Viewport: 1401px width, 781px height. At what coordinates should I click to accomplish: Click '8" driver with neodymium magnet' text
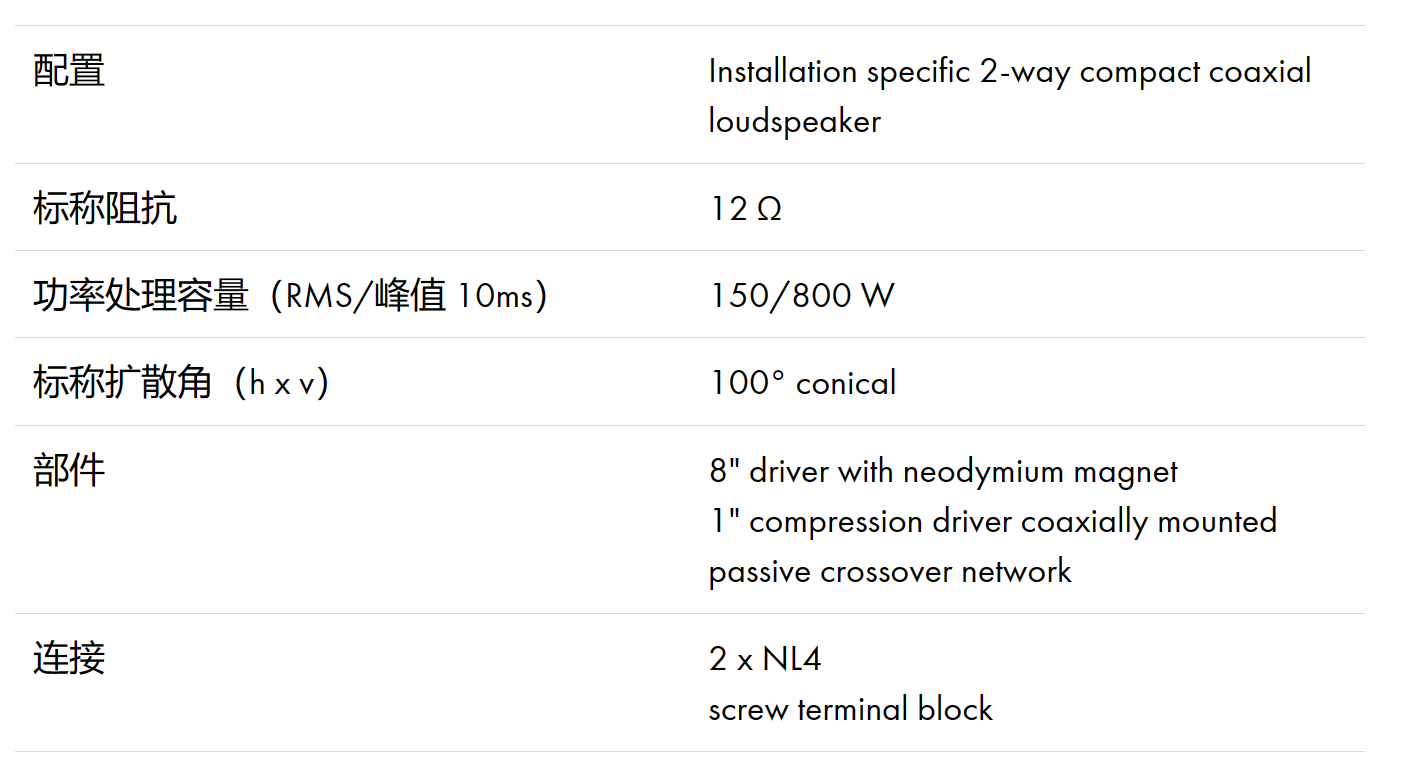tap(944, 472)
